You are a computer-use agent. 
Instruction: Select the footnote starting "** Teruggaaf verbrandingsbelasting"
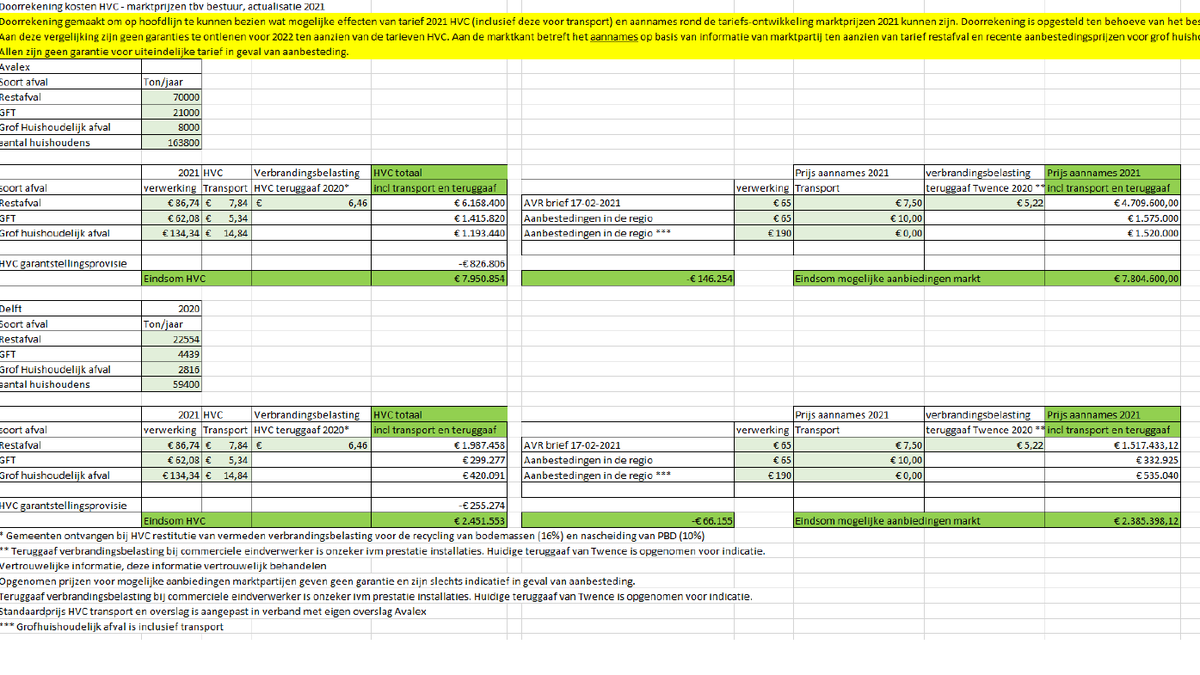tap(382, 551)
